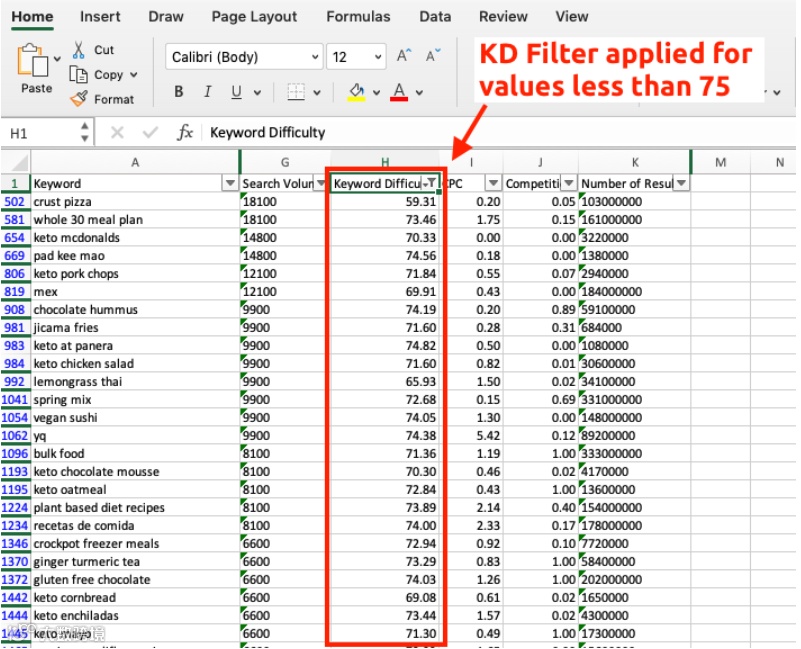Select the results value 103000000
Viewport: 801px width, 649px height.
(635, 202)
